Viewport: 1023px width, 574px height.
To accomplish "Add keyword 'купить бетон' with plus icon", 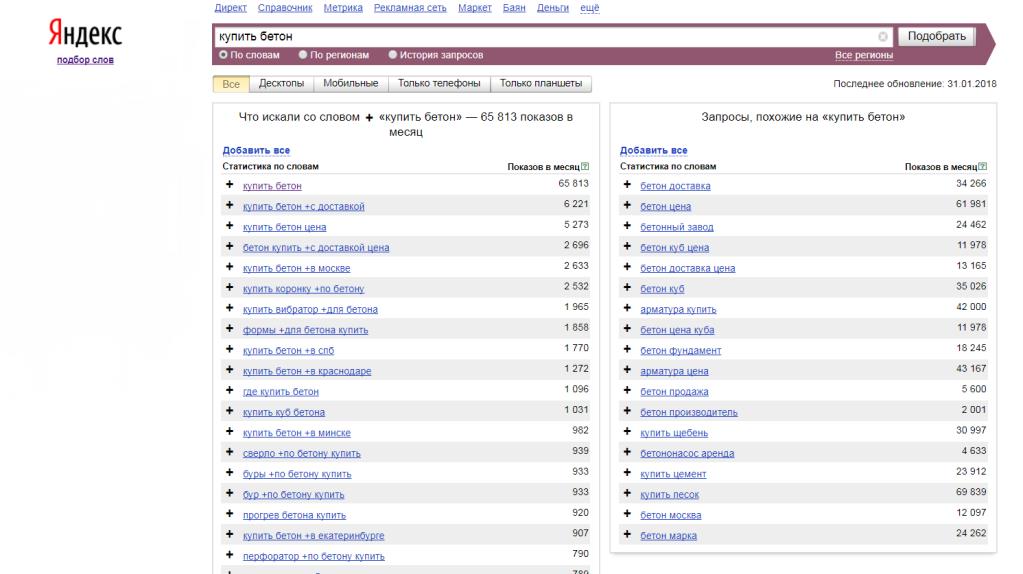I will coord(230,185).
